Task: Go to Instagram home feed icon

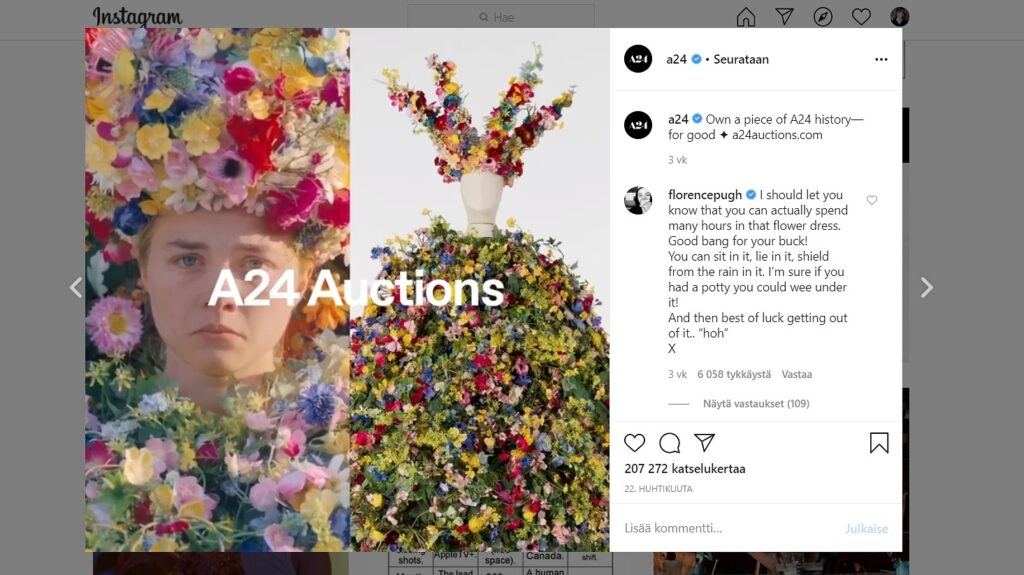Action: [x=746, y=17]
